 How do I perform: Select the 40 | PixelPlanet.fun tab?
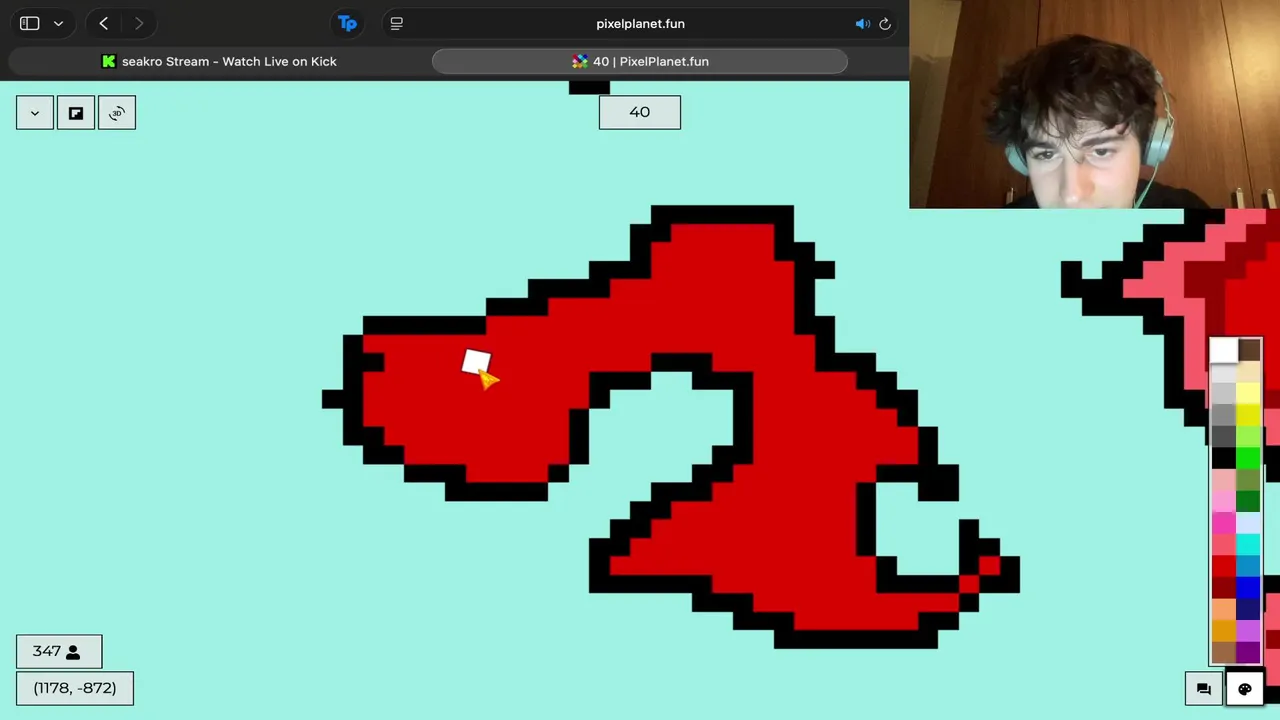[640, 61]
